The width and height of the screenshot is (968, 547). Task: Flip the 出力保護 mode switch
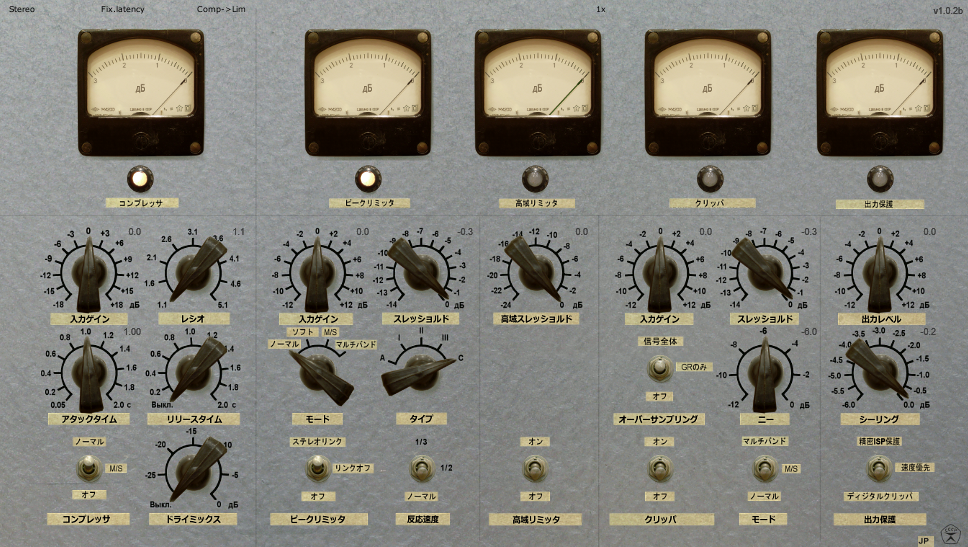[x=878, y=469]
